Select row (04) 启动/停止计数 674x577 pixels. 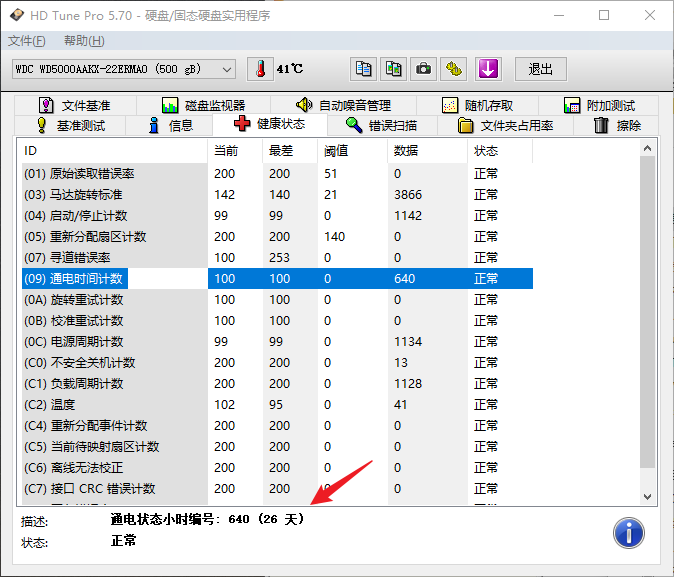click(x=277, y=216)
